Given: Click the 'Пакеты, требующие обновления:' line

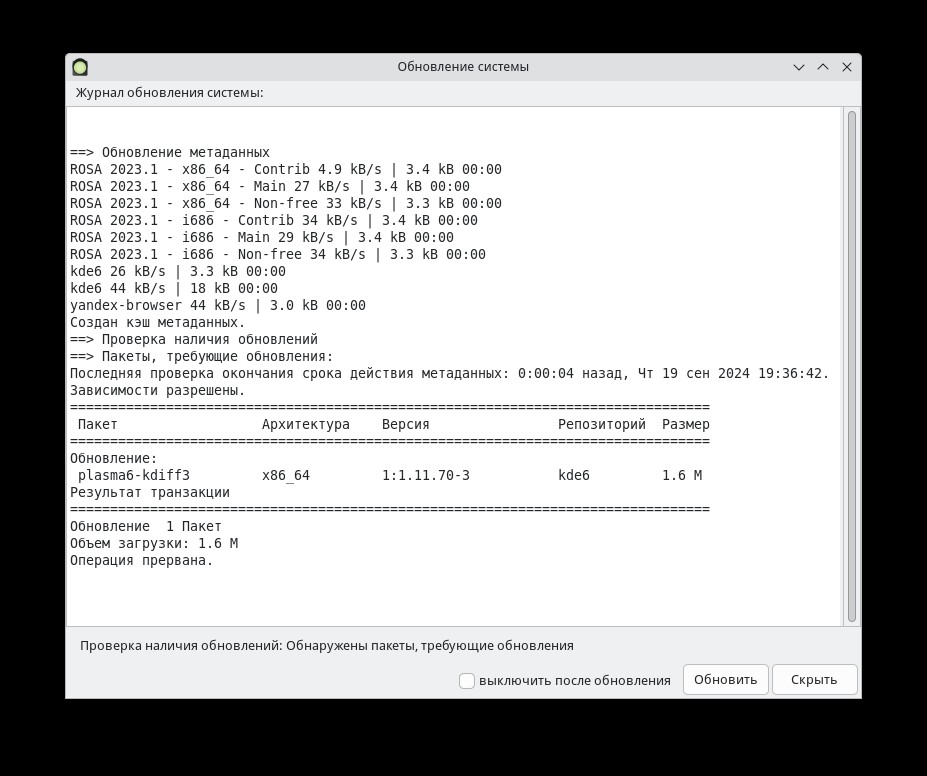Looking at the screenshot, I should click(x=202, y=357).
